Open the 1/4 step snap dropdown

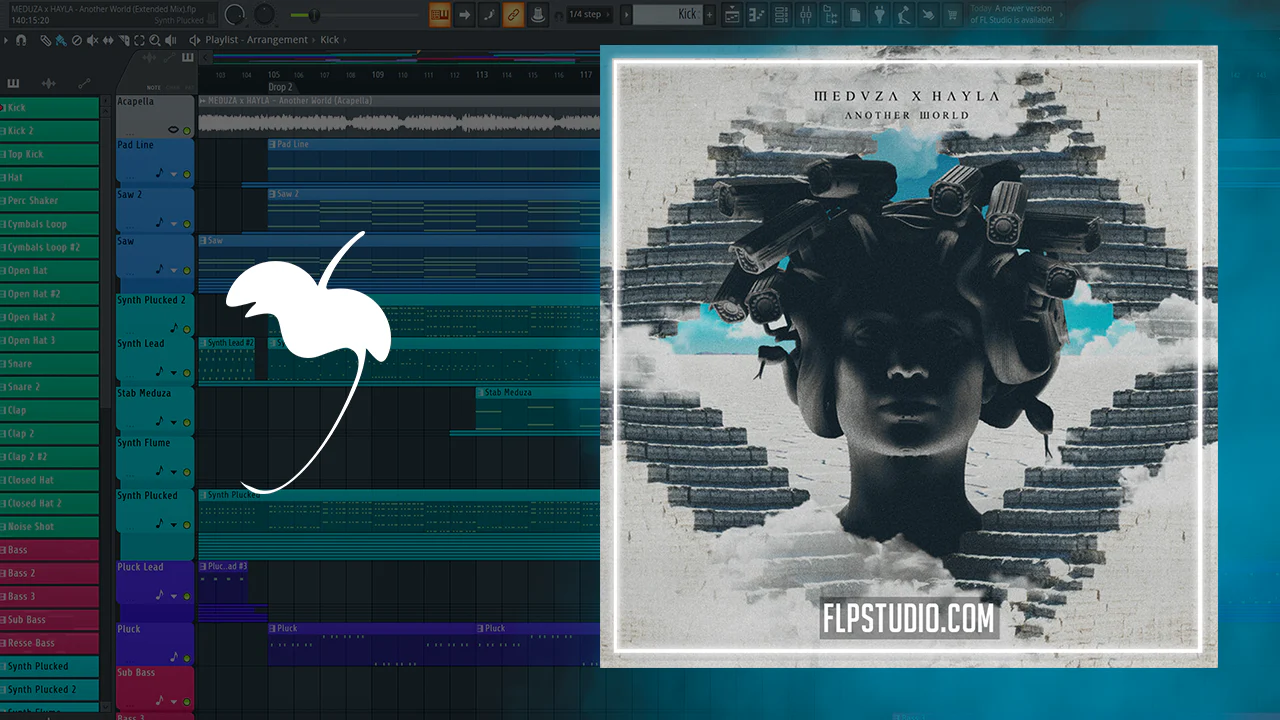(588, 14)
